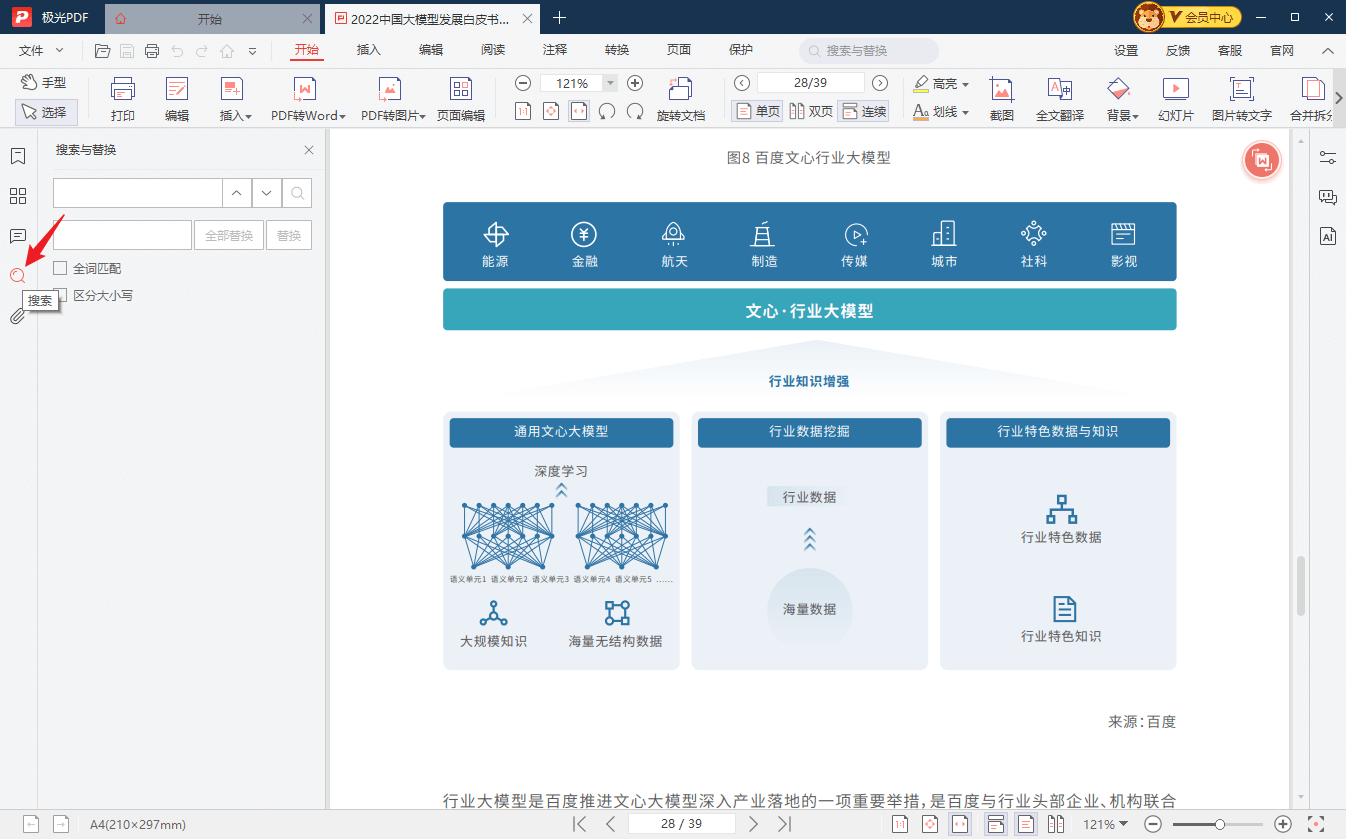Click the attachment paperclip icon in sidebar
Screen dimensions: 1346x839
point(17,315)
